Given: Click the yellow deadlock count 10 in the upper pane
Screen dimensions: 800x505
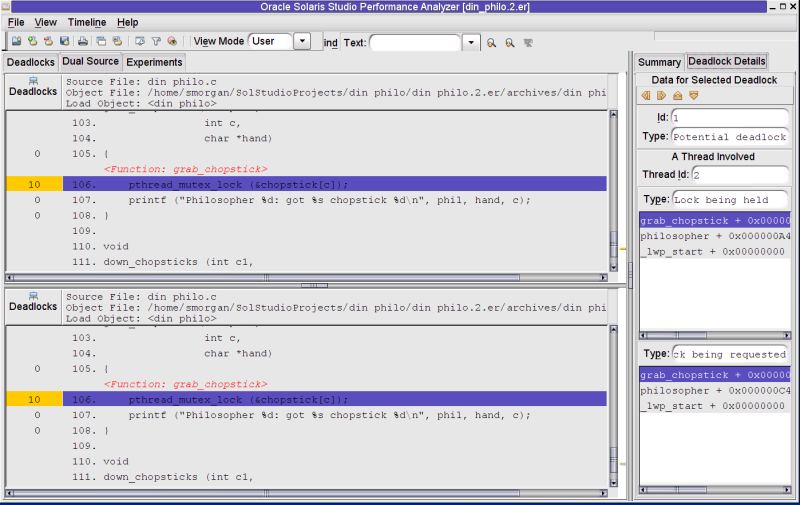Looking at the screenshot, I should pos(34,184).
